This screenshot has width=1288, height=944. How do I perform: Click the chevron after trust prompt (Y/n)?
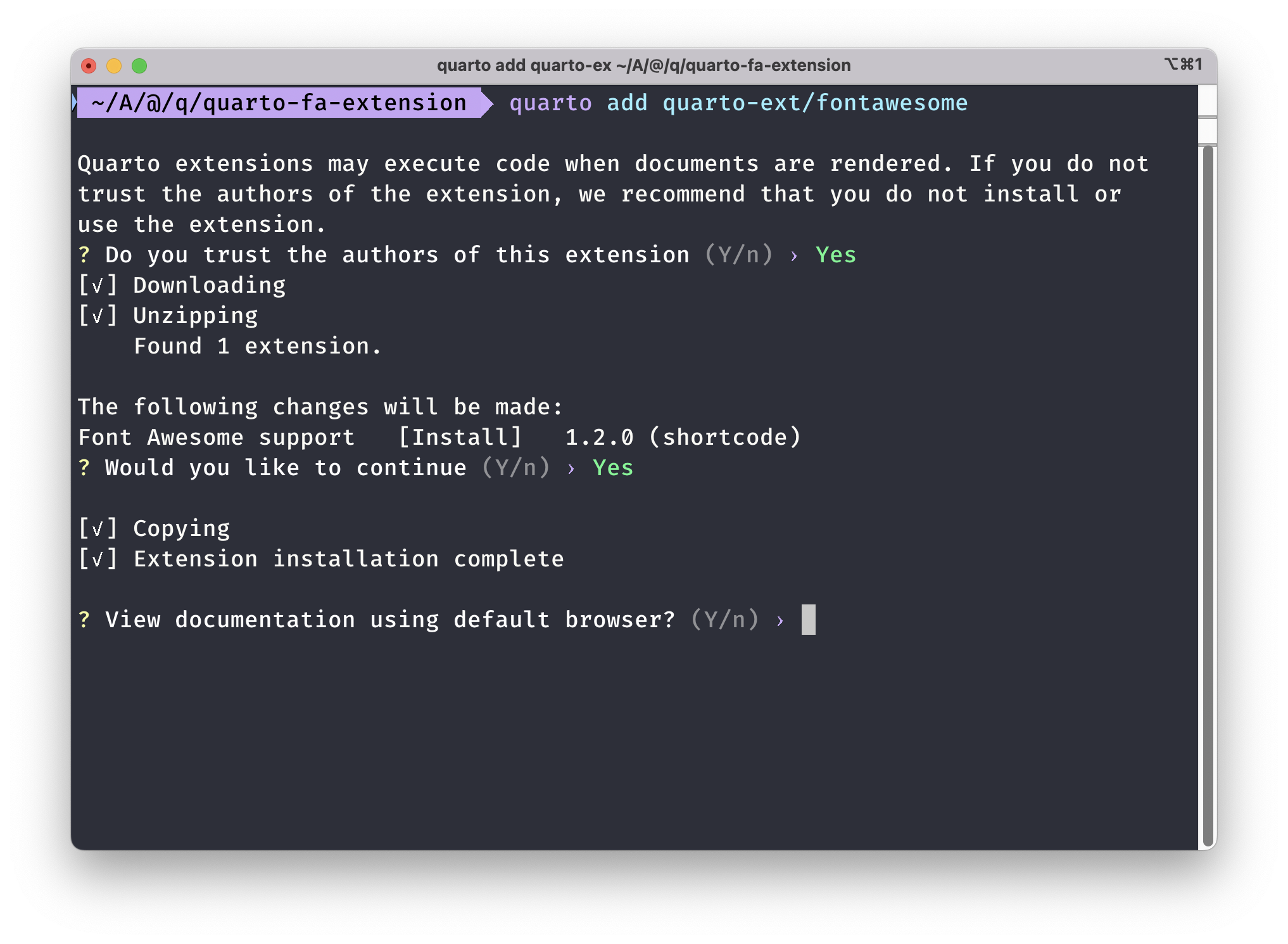point(794,256)
